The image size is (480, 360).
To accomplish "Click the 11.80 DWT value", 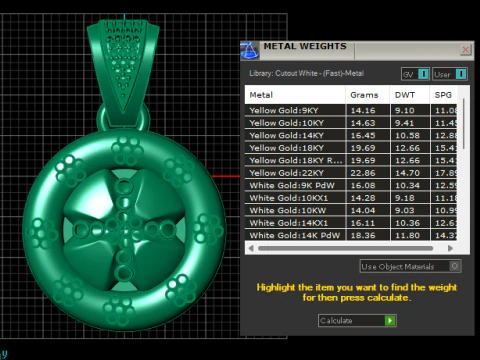I will coord(407,236).
